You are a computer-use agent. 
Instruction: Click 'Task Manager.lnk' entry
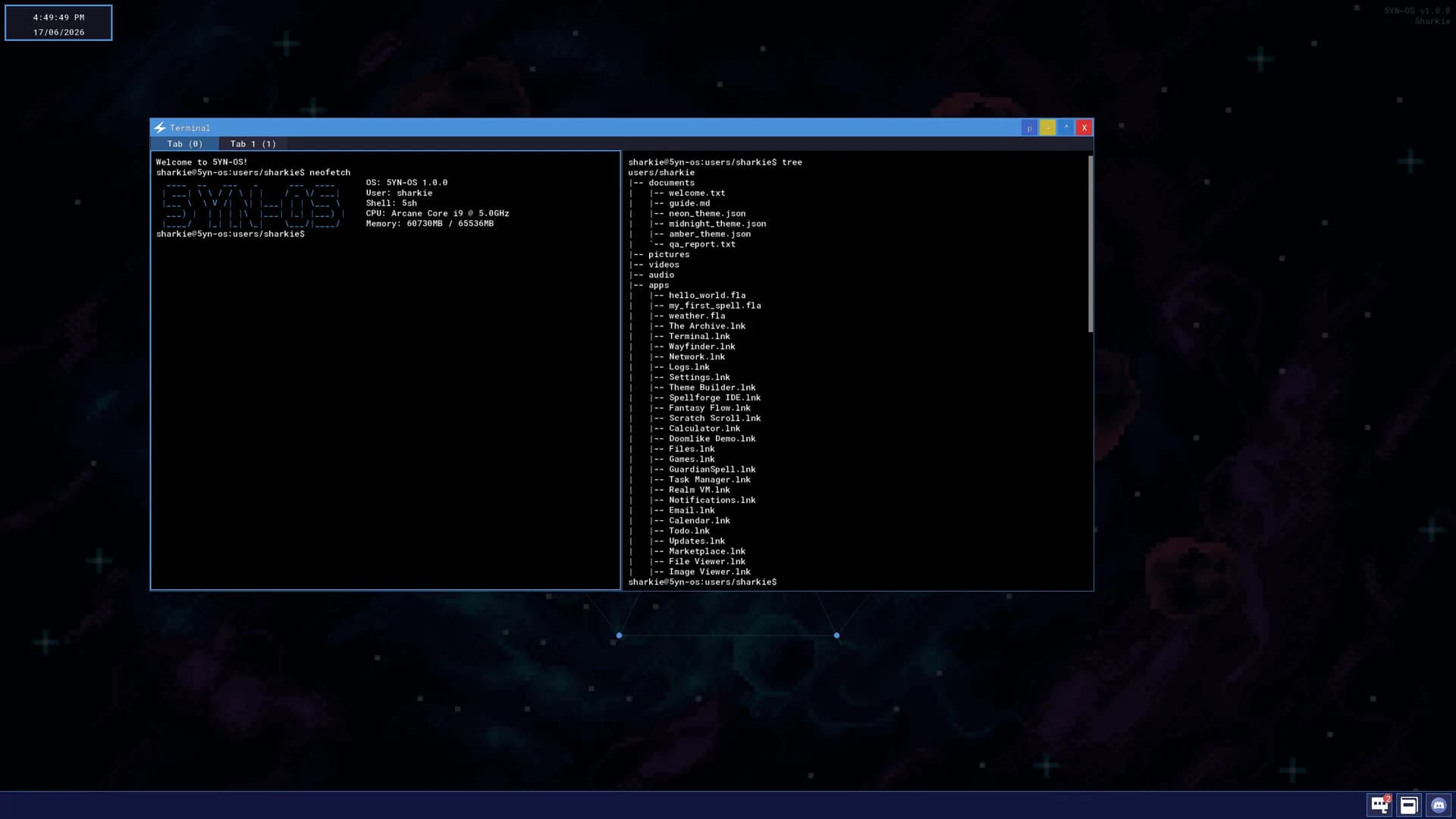710,479
